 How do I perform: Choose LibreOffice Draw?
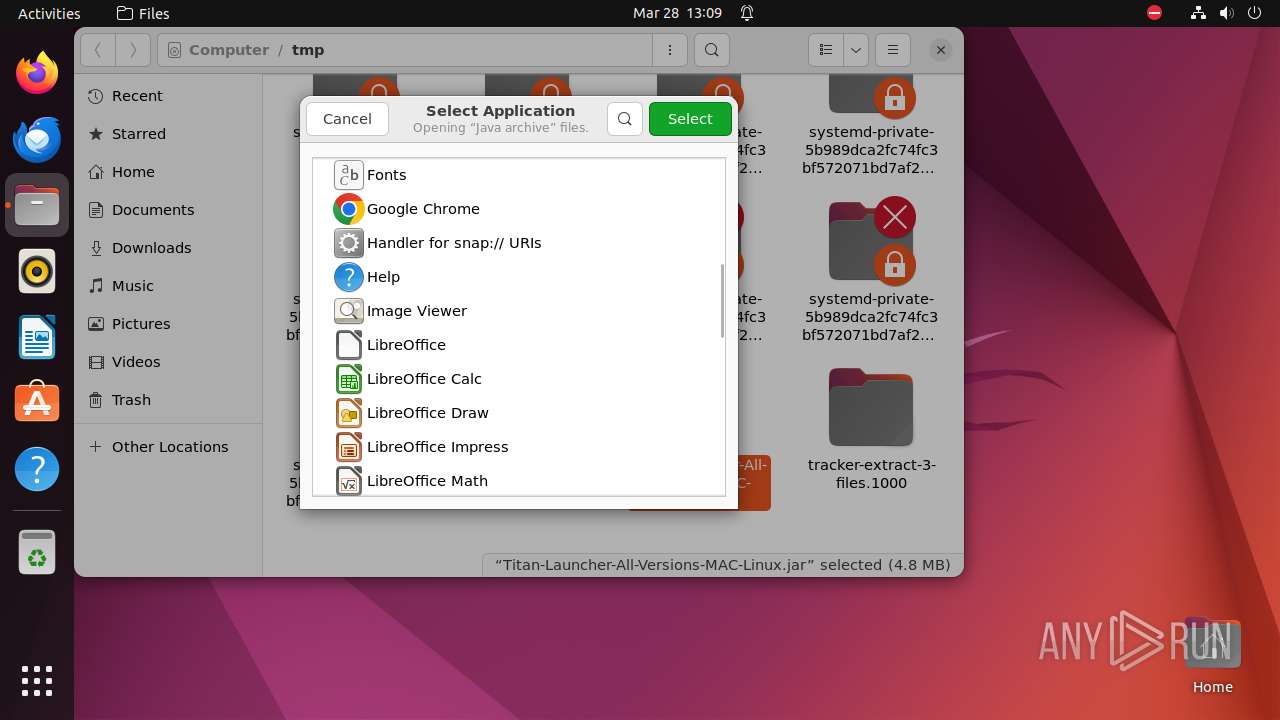click(x=519, y=413)
